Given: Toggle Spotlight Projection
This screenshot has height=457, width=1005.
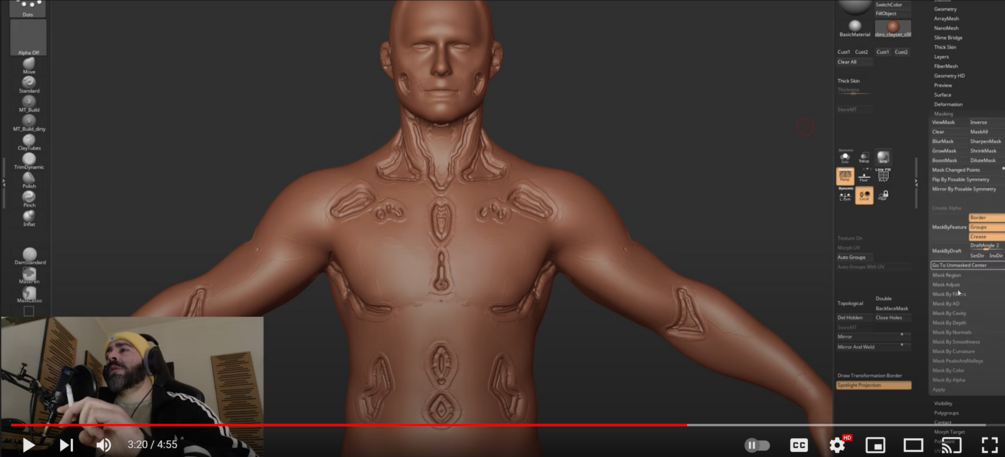Looking at the screenshot, I should 873,385.
